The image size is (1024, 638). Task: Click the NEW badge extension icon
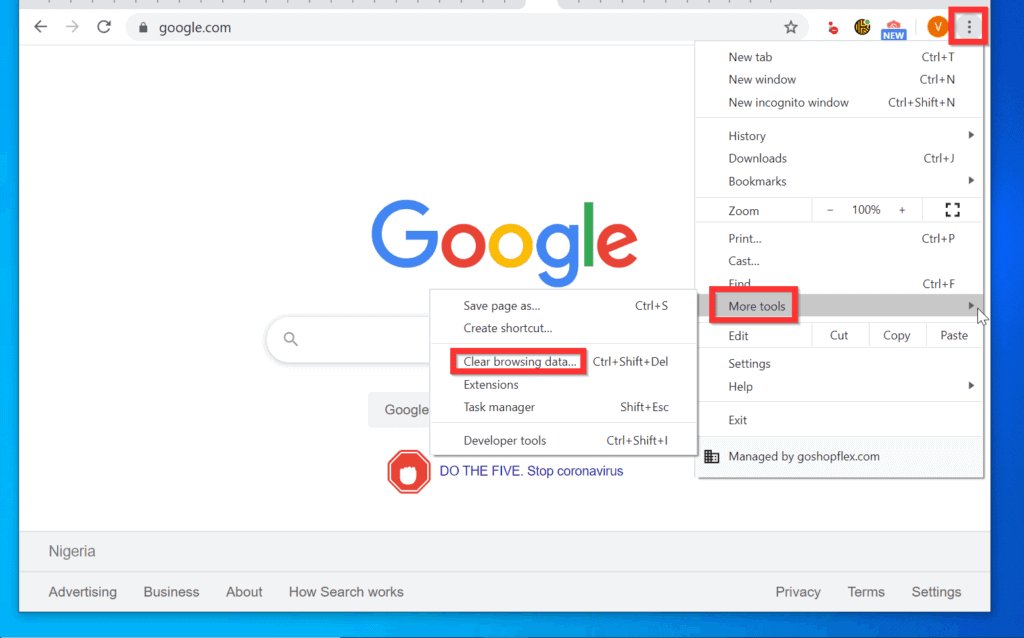point(893,30)
